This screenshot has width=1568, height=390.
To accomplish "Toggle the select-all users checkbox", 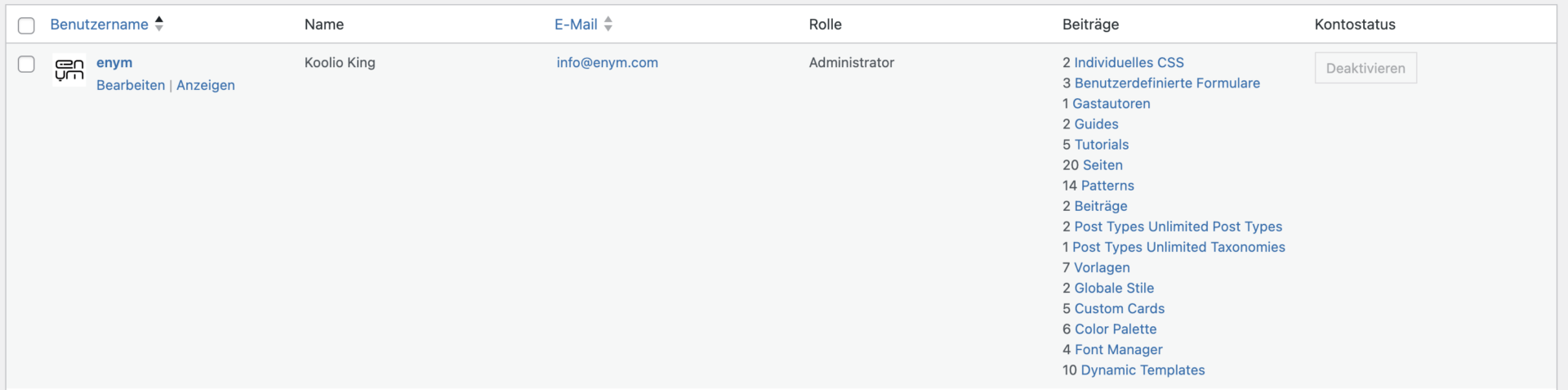I will pyautogui.click(x=26, y=25).
